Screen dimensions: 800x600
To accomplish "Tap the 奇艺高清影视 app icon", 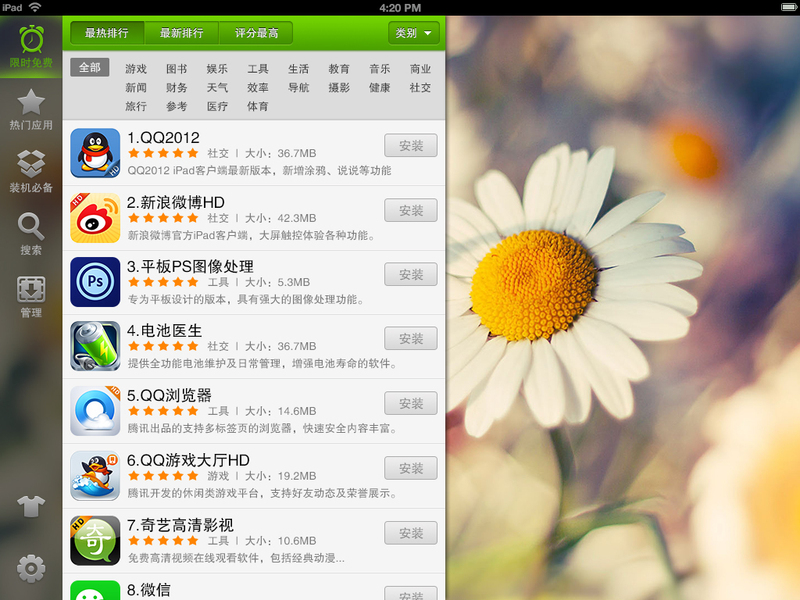I will 95,540.
